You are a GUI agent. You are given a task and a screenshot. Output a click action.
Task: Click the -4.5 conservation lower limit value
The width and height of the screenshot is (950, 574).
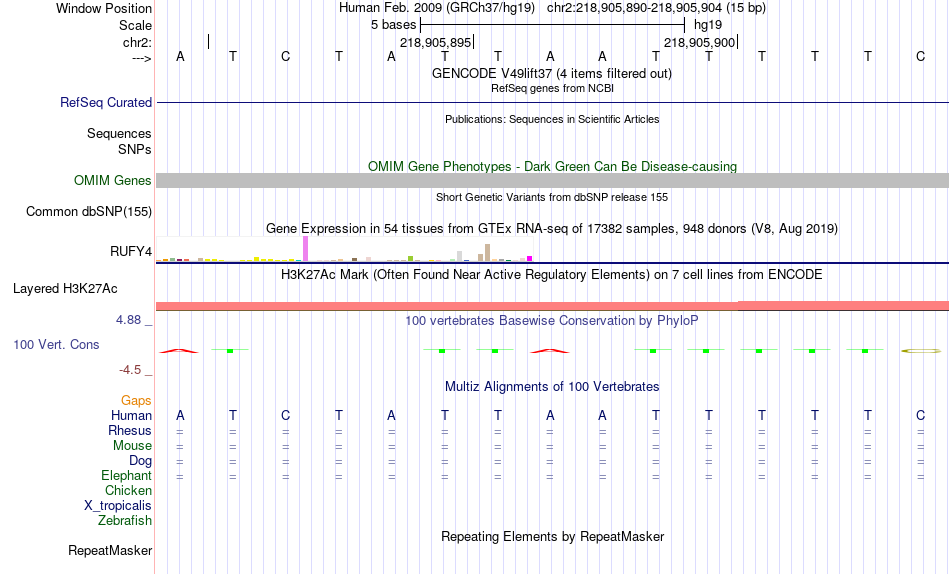130,370
